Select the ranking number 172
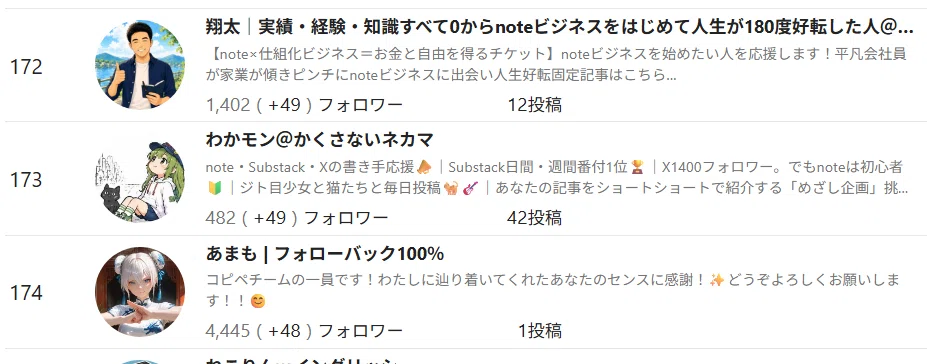 27,67
